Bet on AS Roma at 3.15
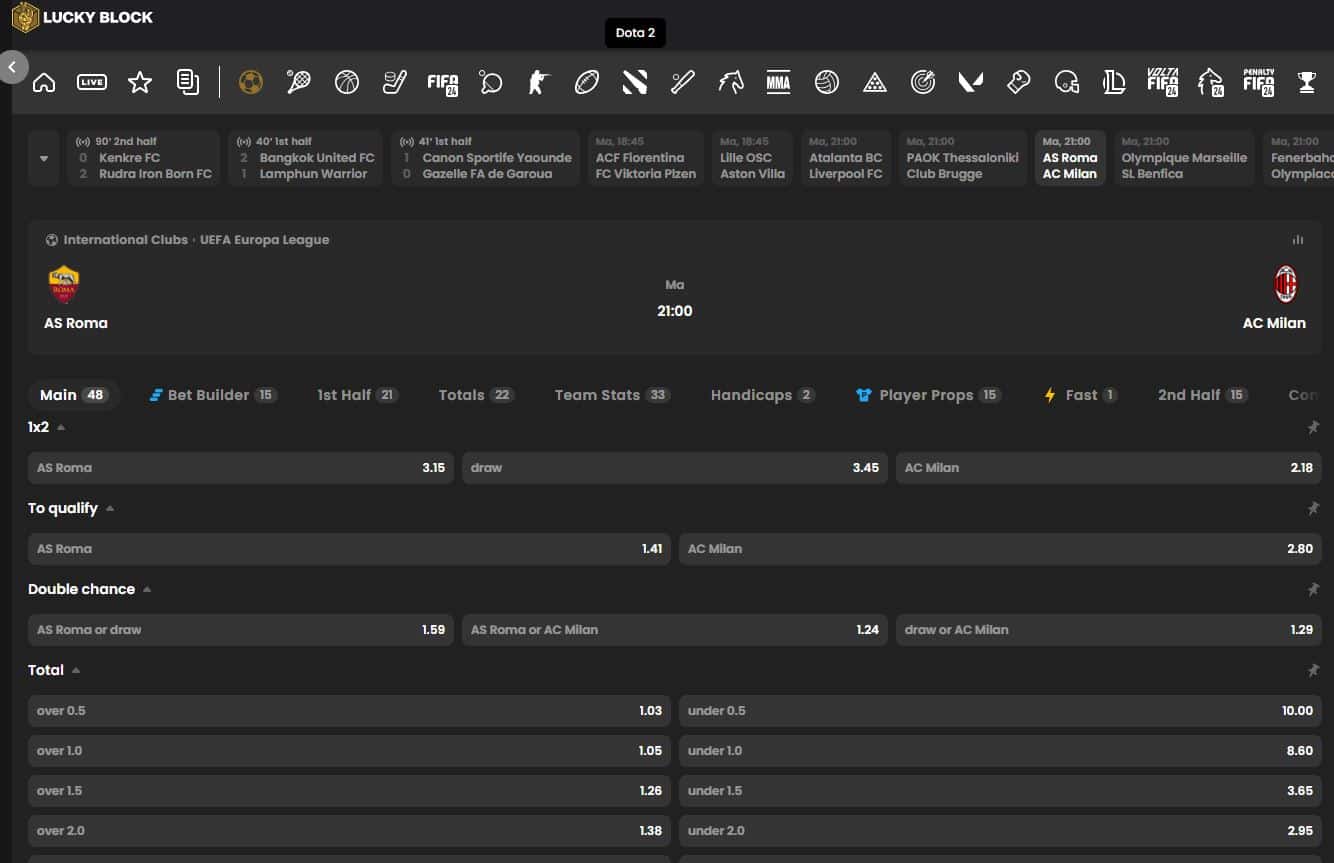 click(x=241, y=468)
